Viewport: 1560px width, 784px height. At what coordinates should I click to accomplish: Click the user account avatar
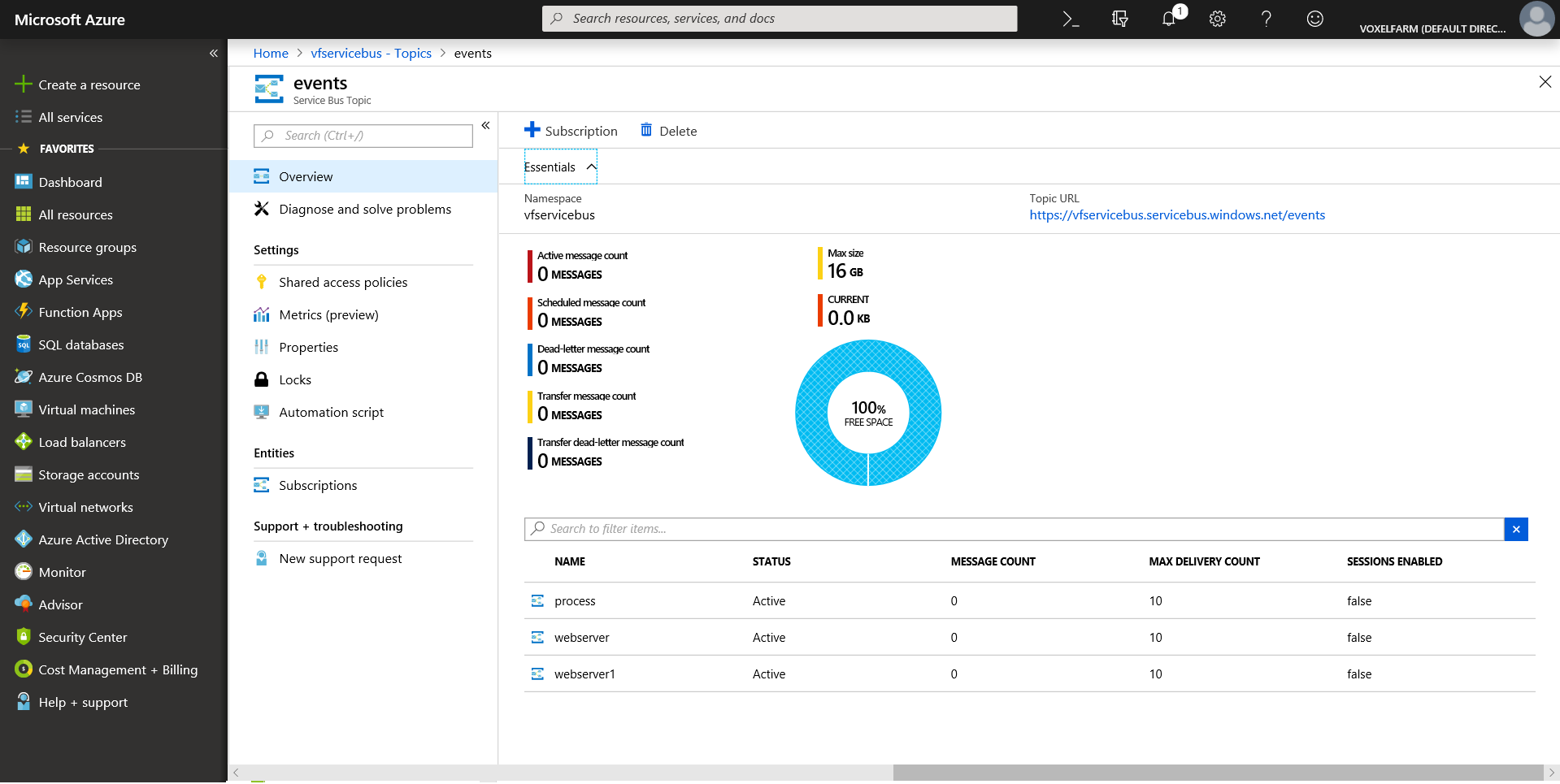1536,19
